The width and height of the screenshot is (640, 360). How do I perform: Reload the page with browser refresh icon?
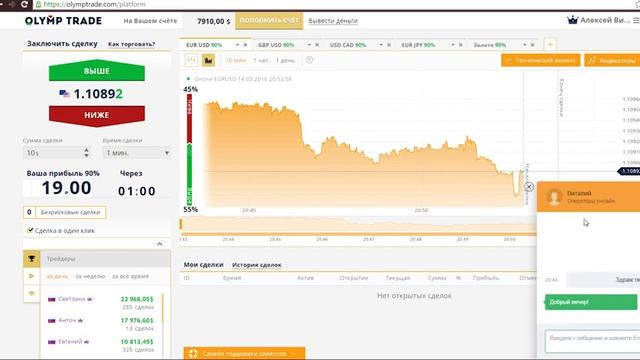[x=24, y=4]
